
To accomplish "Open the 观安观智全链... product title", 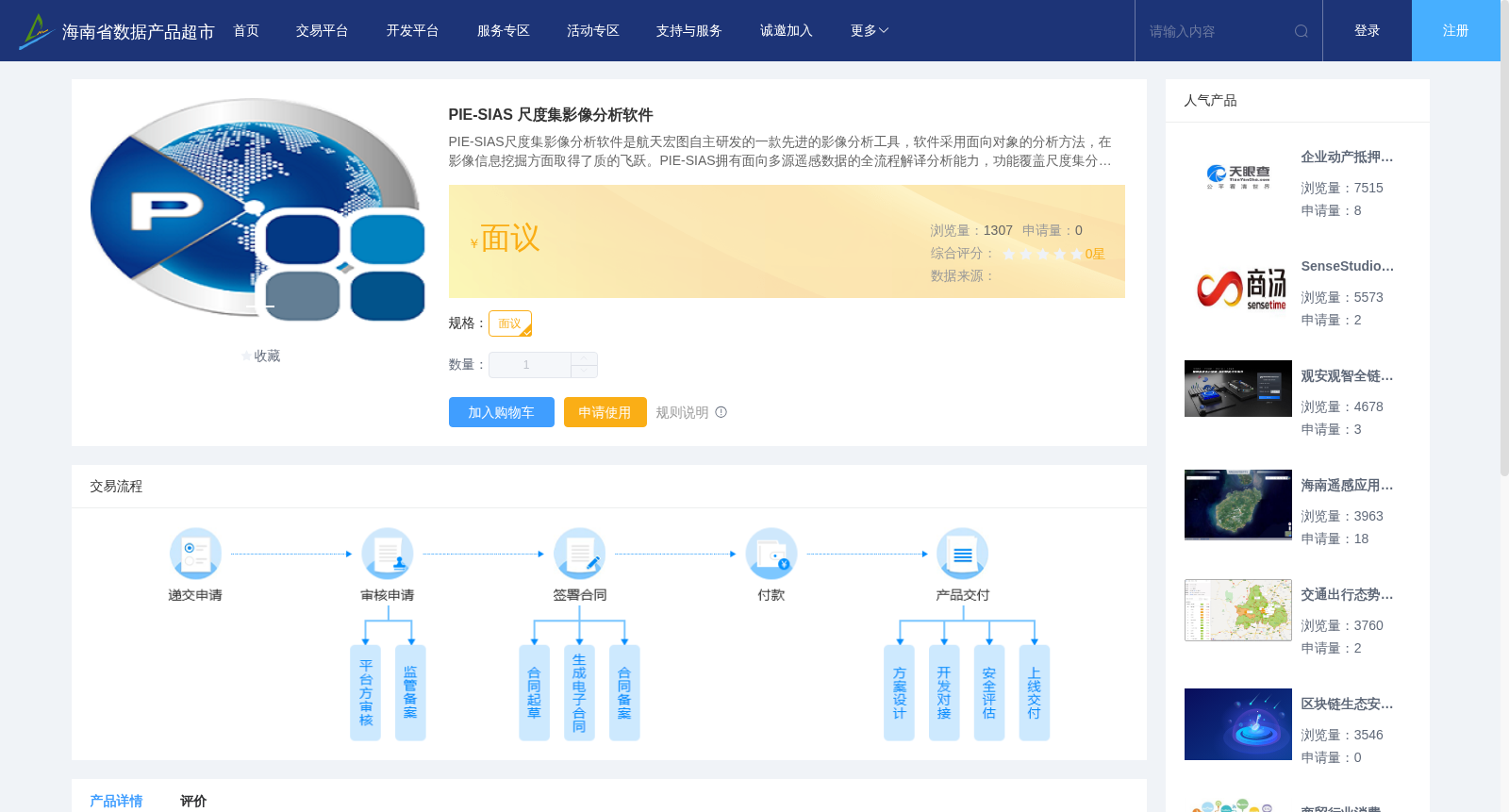I will (x=1347, y=376).
